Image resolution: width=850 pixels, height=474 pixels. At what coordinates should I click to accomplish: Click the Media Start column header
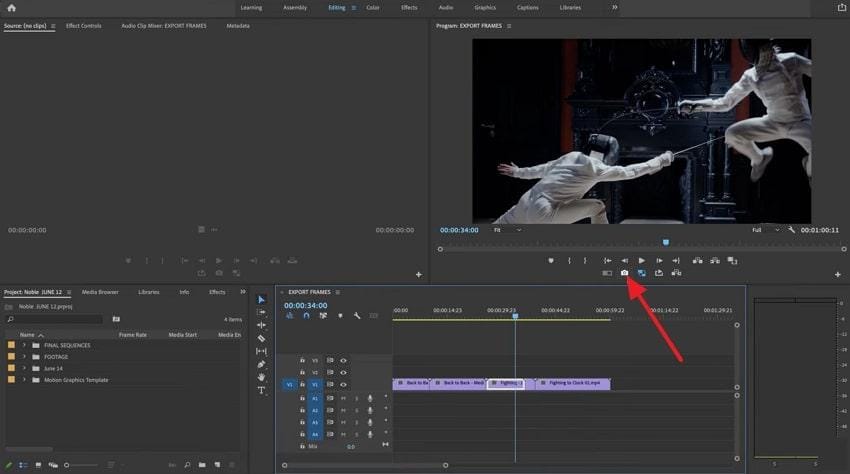pyautogui.click(x=183, y=335)
